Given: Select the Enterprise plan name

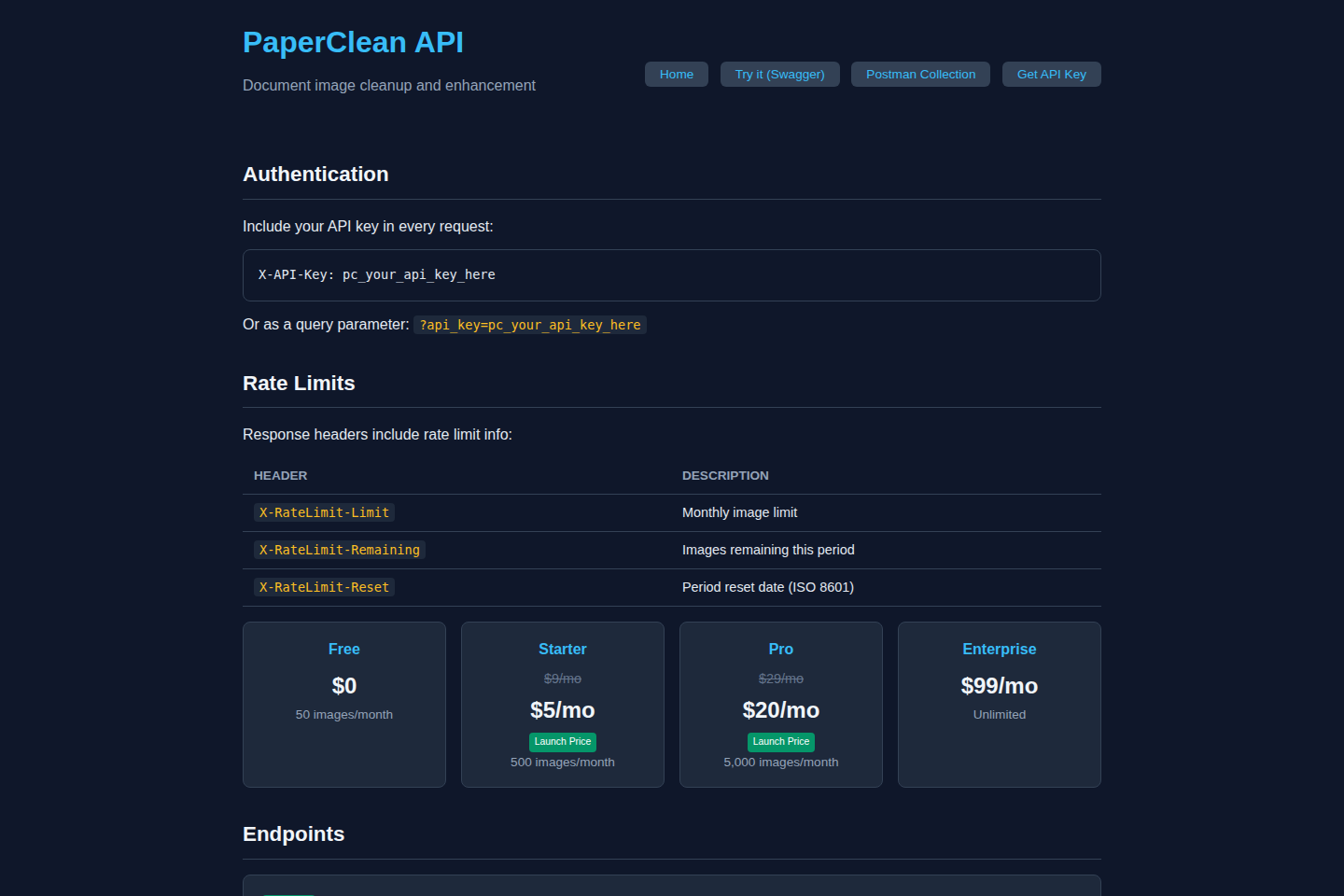Looking at the screenshot, I should [1000, 649].
